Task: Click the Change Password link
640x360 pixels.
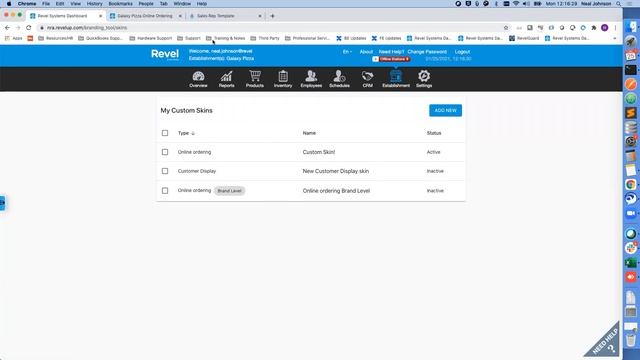Action: pyautogui.click(x=427, y=52)
